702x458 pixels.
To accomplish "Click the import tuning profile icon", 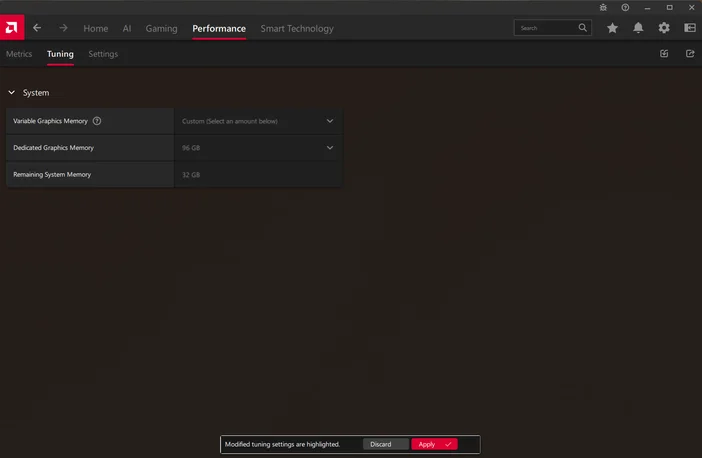I will (x=664, y=54).
